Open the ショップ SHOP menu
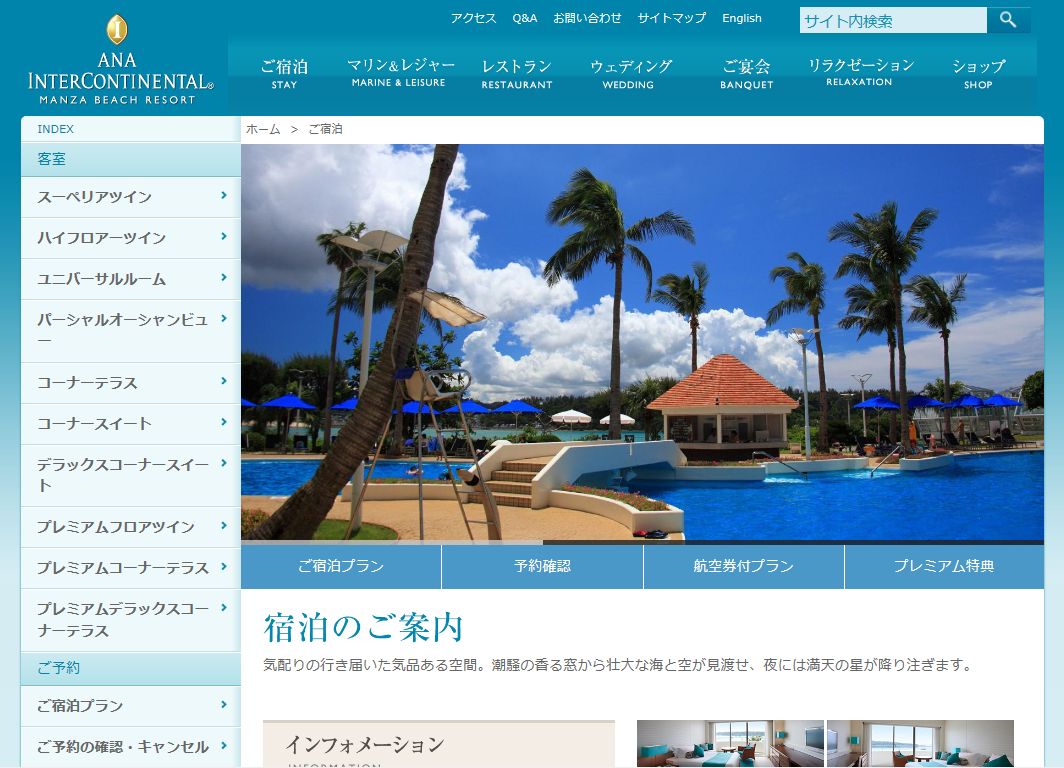The width and height of the screenshot is (1064, 768). (978, 73)
